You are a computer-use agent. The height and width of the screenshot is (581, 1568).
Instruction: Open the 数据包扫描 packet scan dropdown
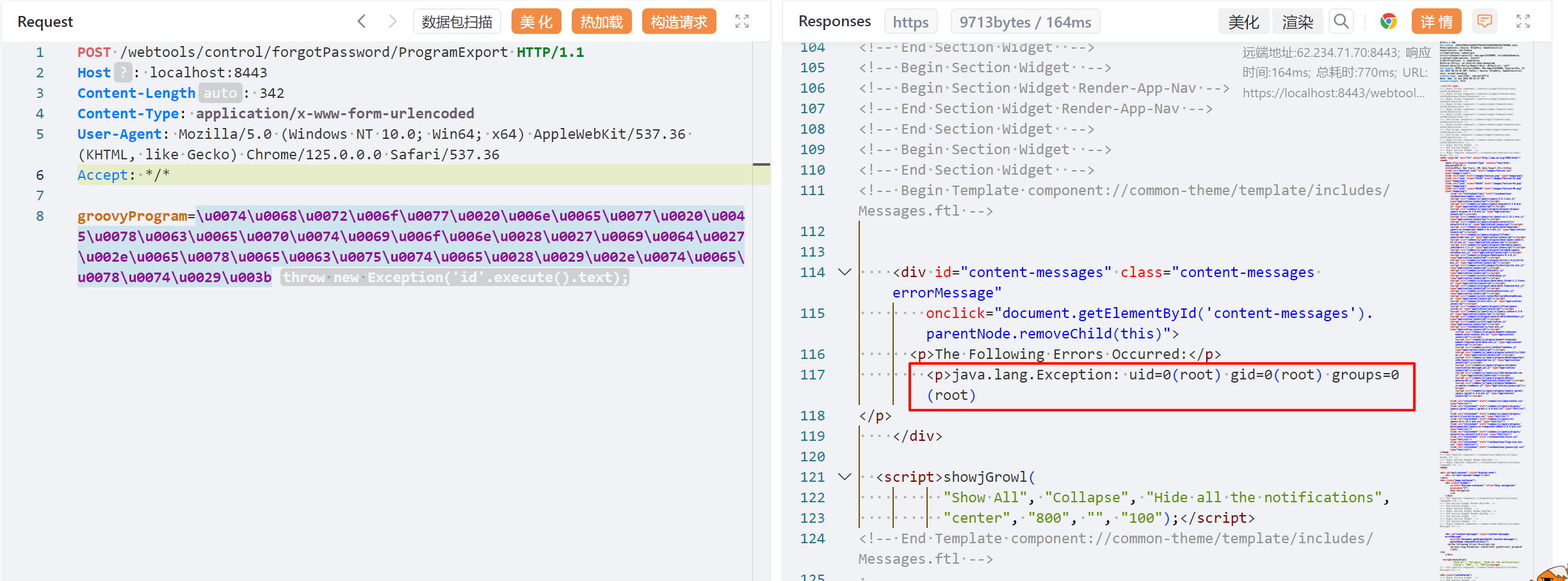(x=457, y=22)
